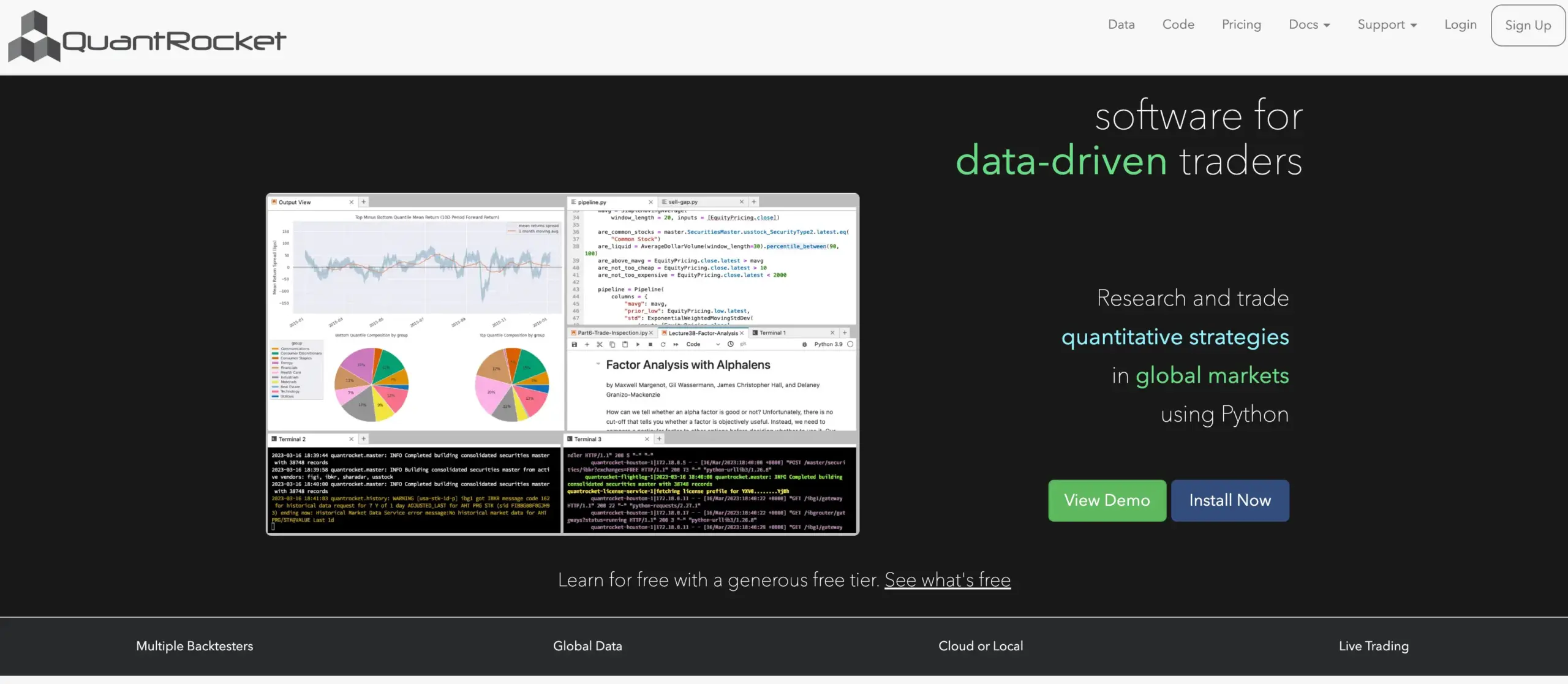Click the green View Demo button

(1107, 500)
